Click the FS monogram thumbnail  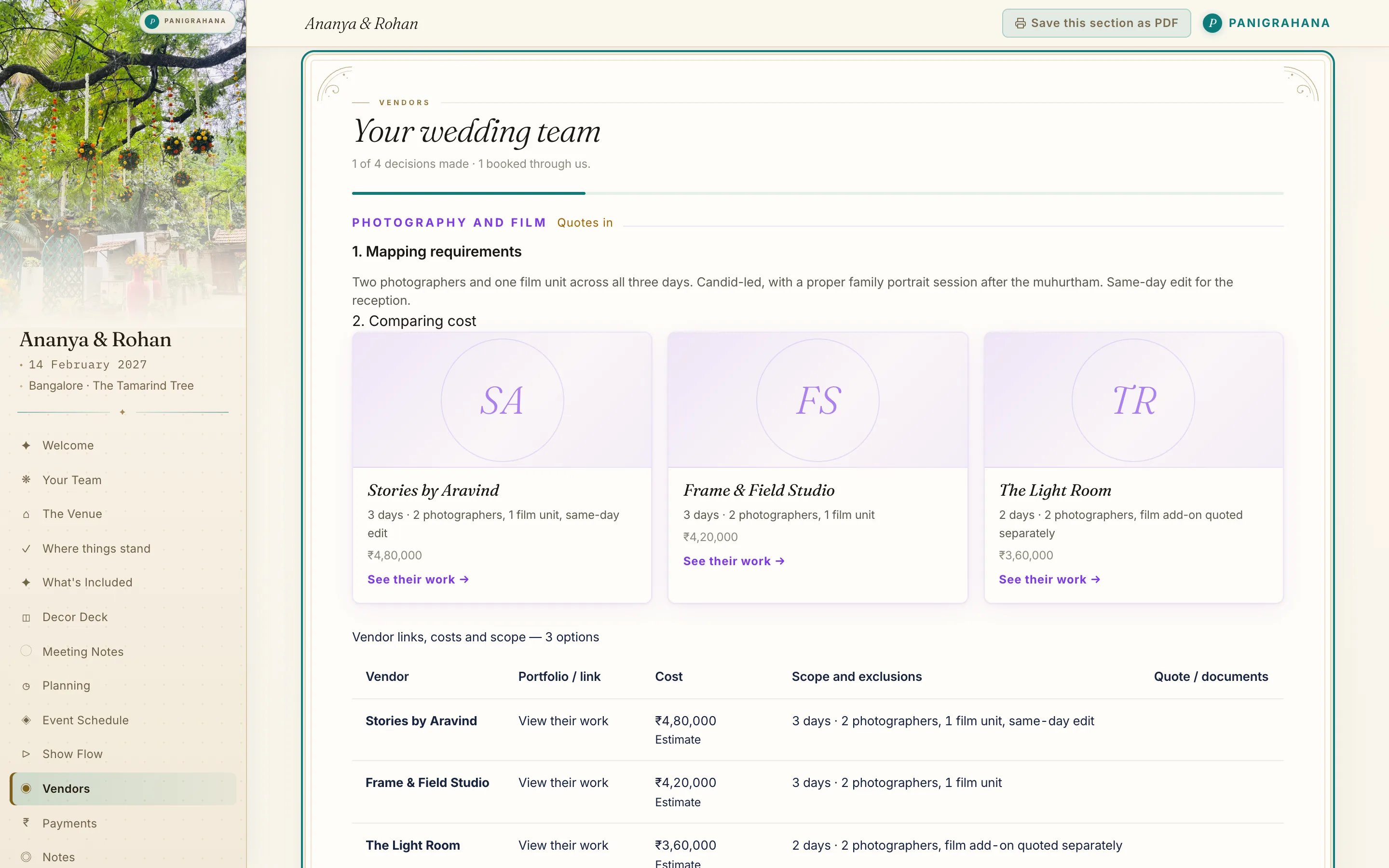[x=818, y=400]
